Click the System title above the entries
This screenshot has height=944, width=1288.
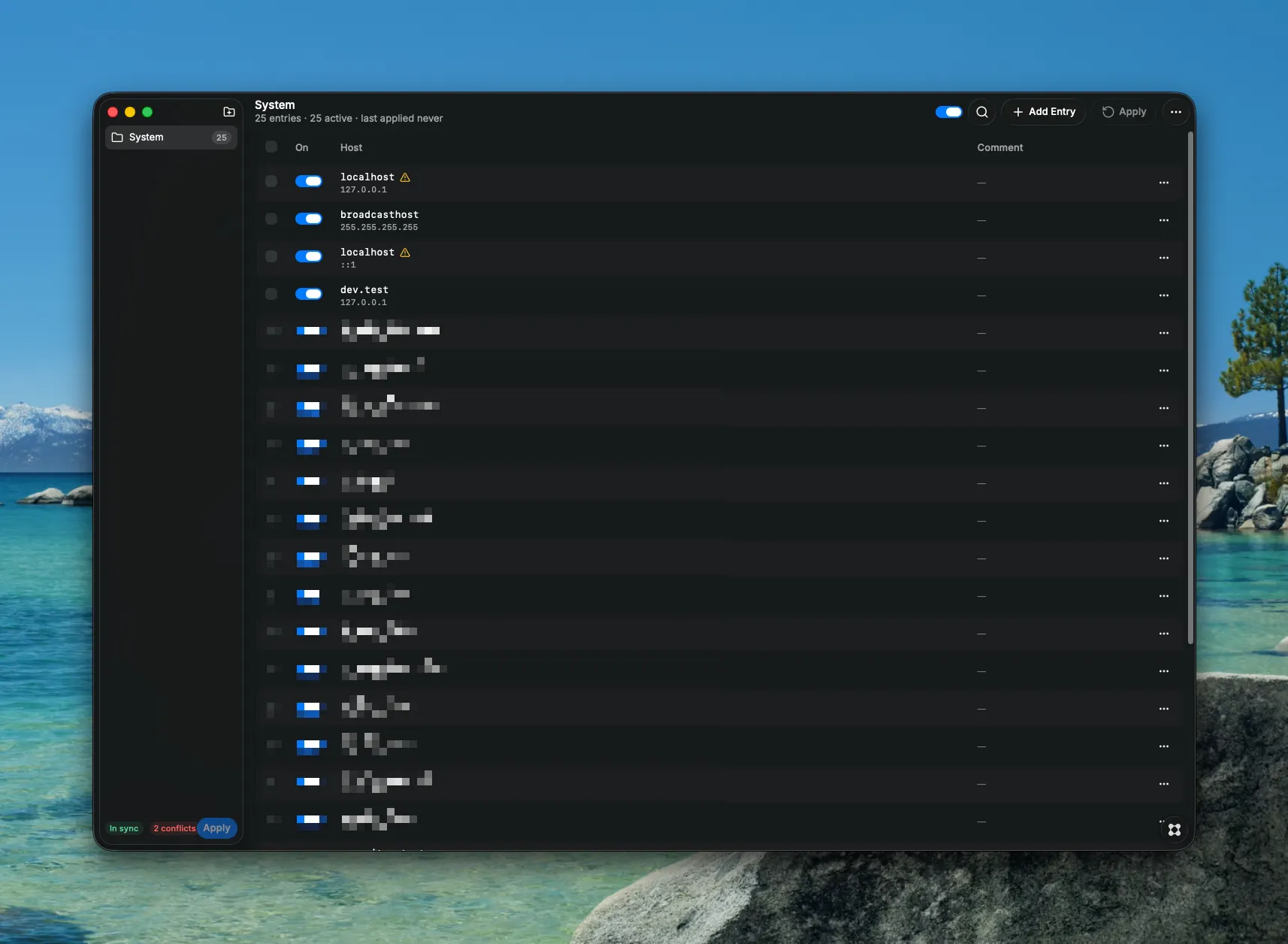(275, 105)
